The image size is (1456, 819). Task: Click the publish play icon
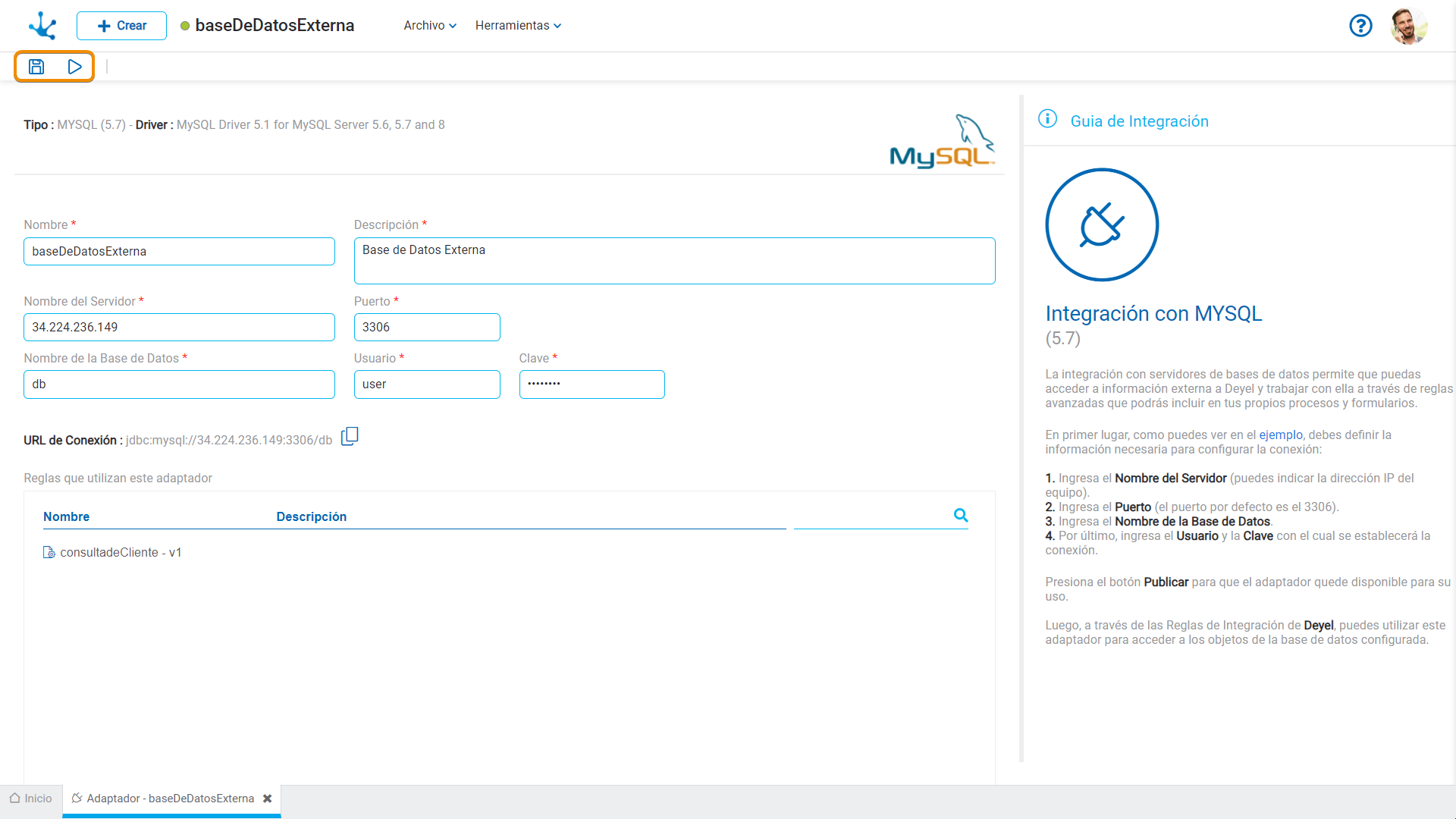(74, 67)
